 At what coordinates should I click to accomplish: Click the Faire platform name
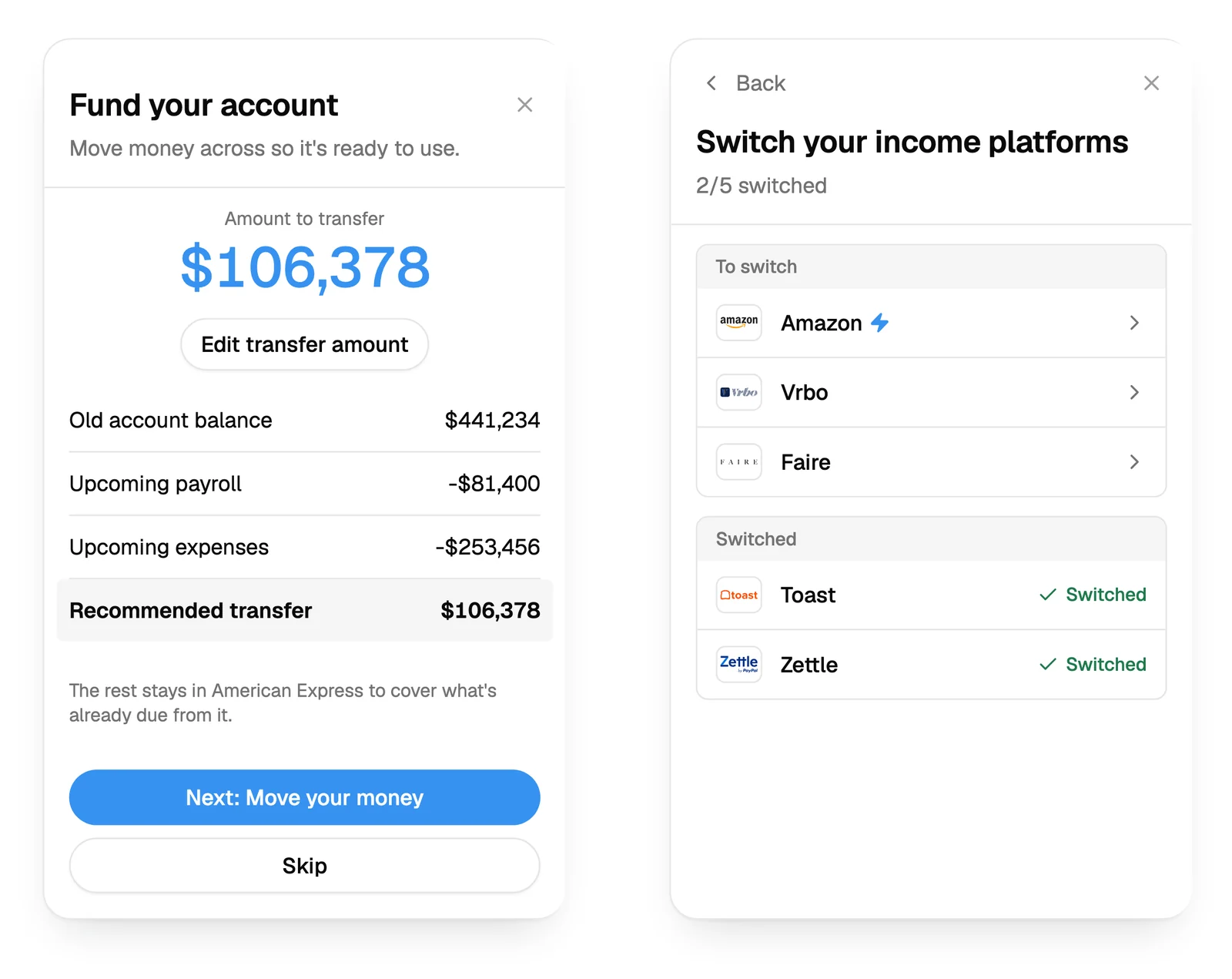tap(805, 462)
